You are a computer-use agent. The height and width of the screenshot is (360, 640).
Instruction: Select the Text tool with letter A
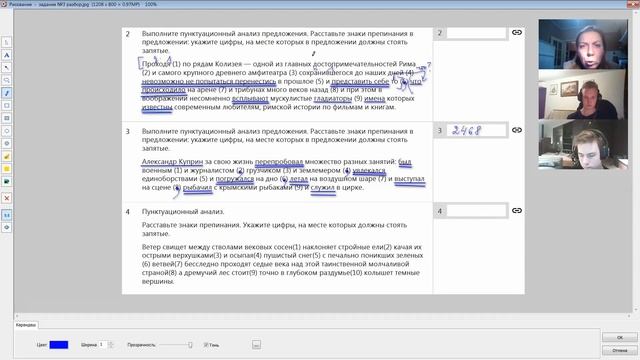[x=7, y=55]
